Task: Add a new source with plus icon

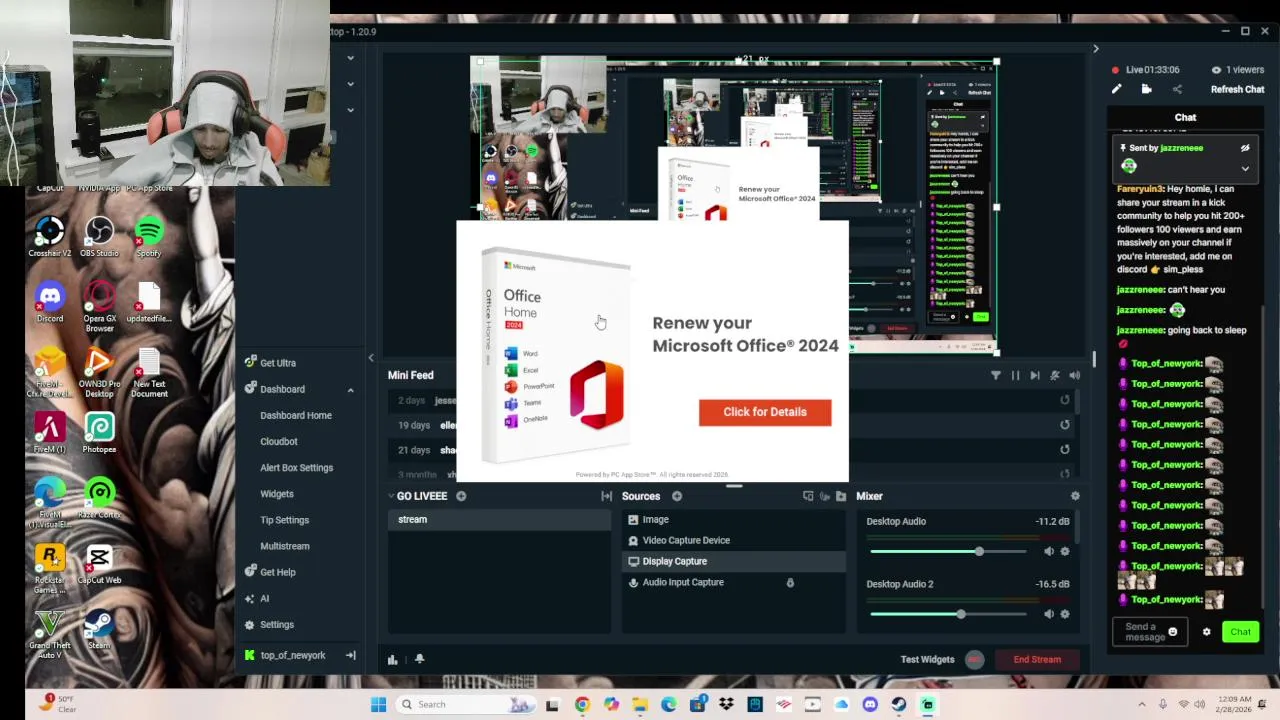Action: (x=677, y=496)
